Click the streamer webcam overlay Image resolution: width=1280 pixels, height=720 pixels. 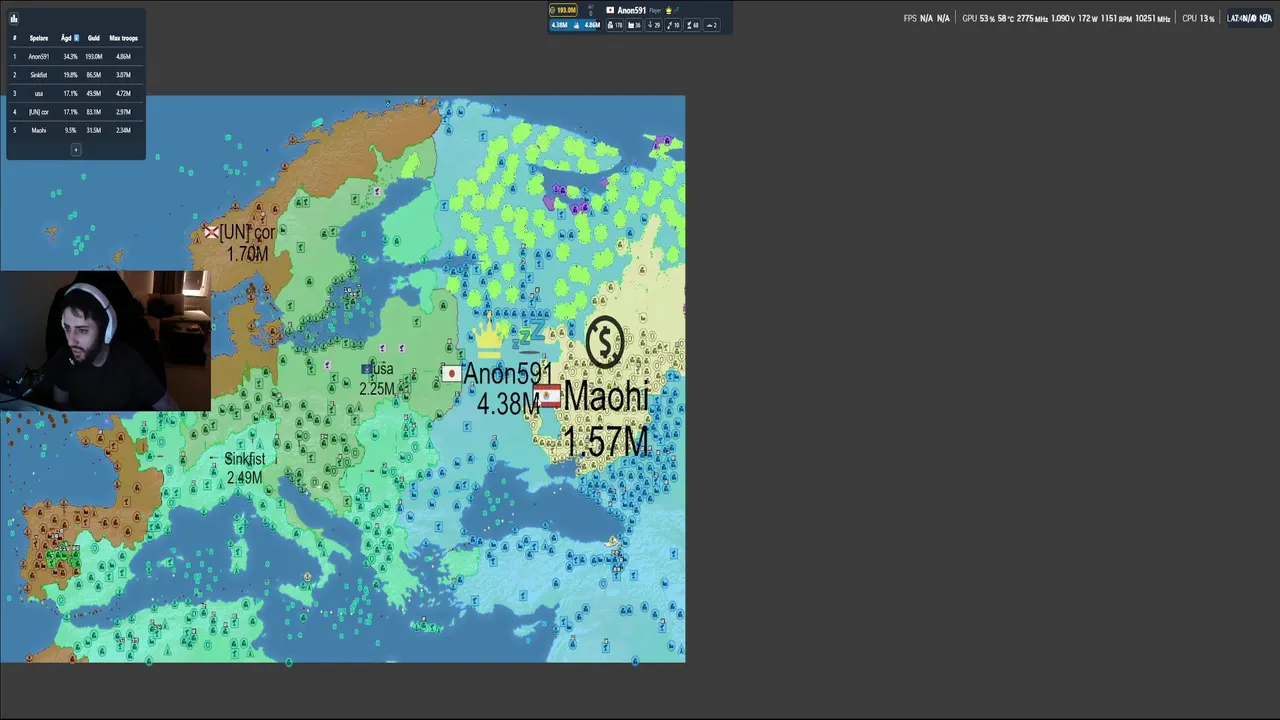105,341
